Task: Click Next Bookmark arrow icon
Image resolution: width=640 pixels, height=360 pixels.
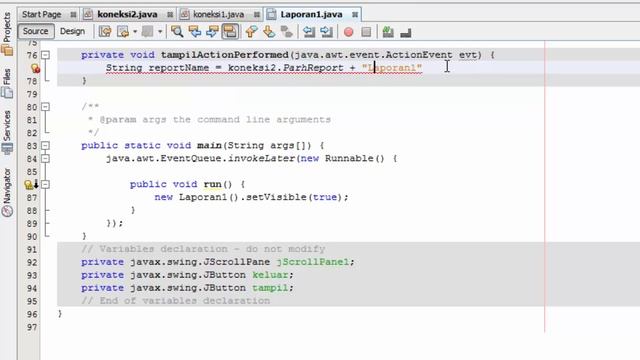Action: click(269, 31)
